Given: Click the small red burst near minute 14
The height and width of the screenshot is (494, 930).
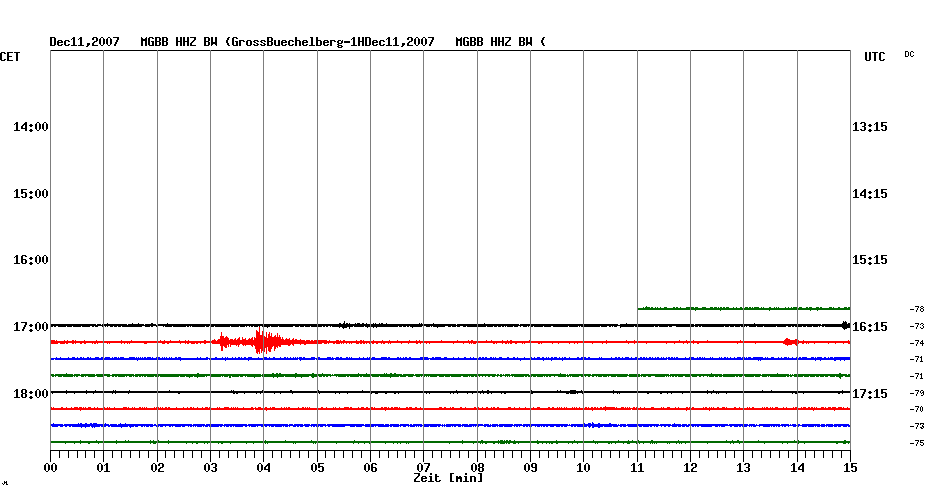Looking at the screenshot, I should coord(789,342).
